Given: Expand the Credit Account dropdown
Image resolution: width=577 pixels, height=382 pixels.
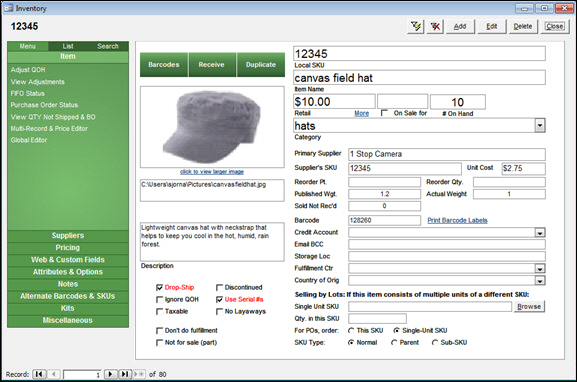Looking at the screenshot, I should tap(539, 233).
